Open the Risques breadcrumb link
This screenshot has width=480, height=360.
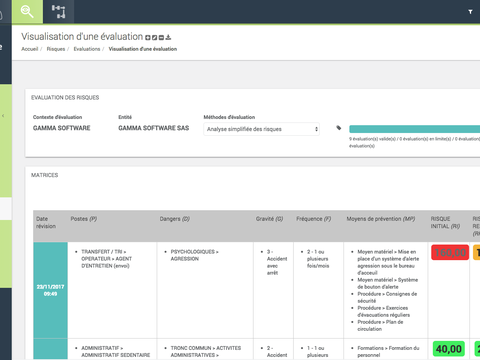[x=56, y=49]
